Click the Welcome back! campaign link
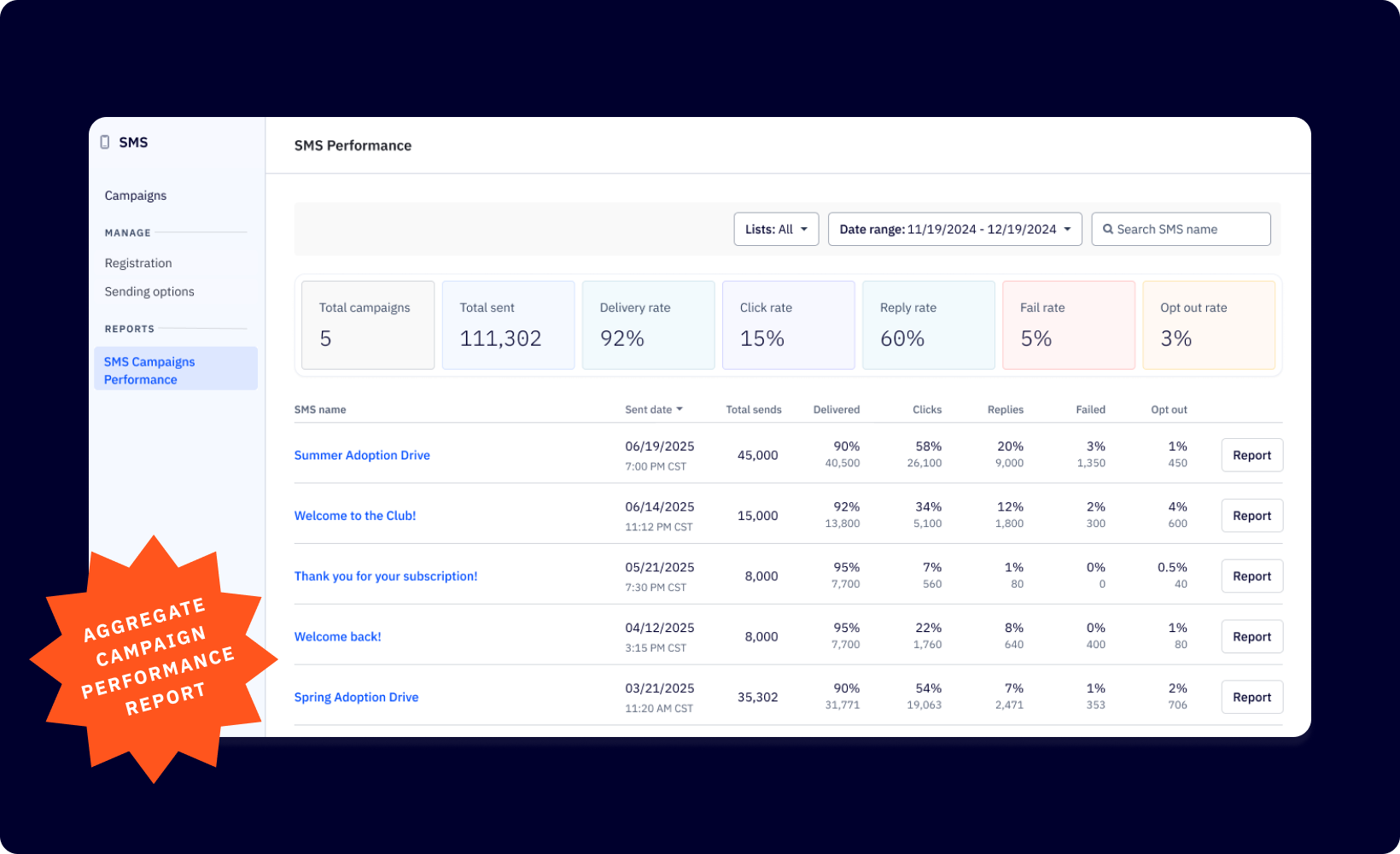 338,637
